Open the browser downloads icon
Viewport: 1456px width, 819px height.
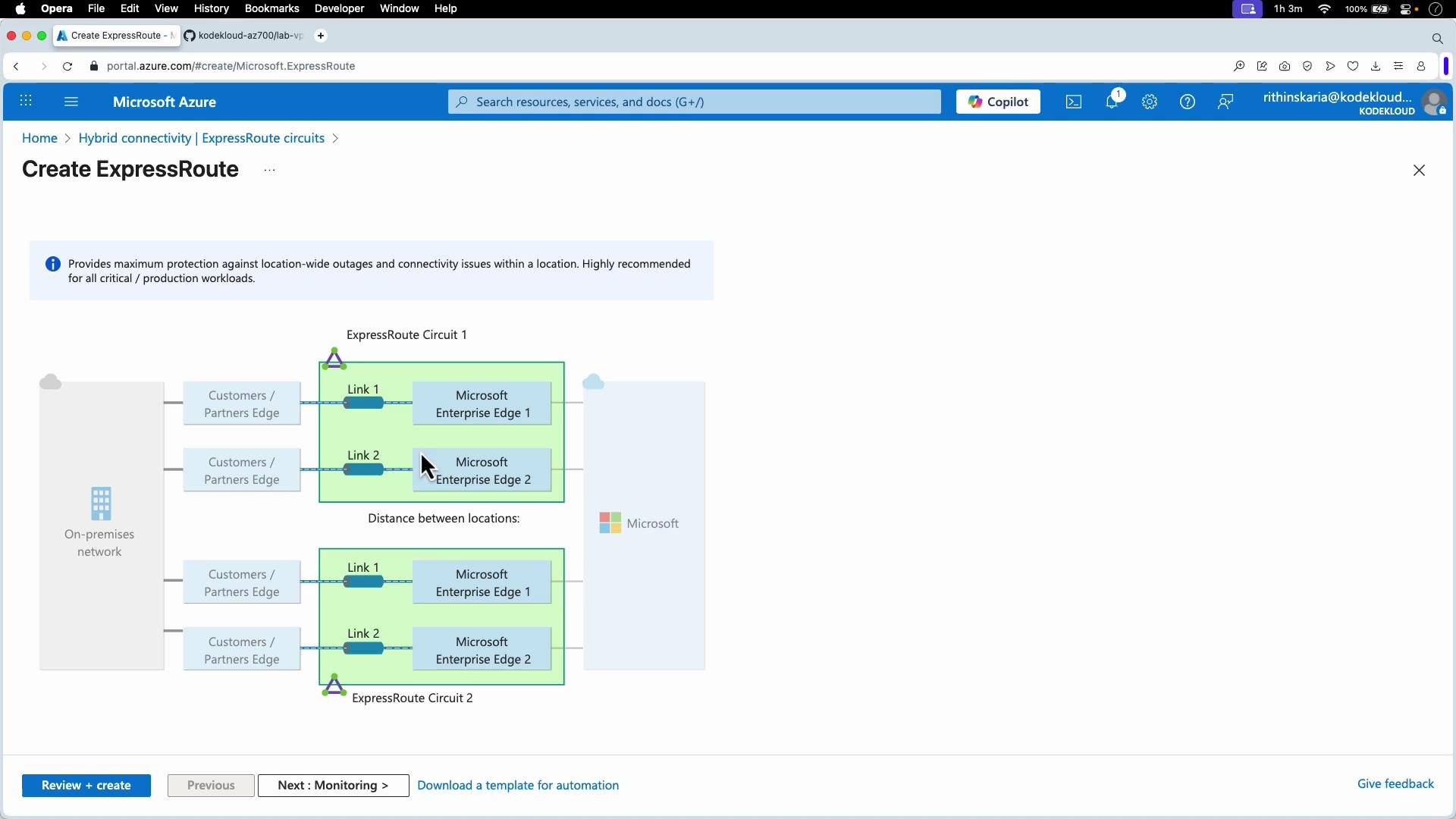pyautogui.click(x=1376, y=67)
